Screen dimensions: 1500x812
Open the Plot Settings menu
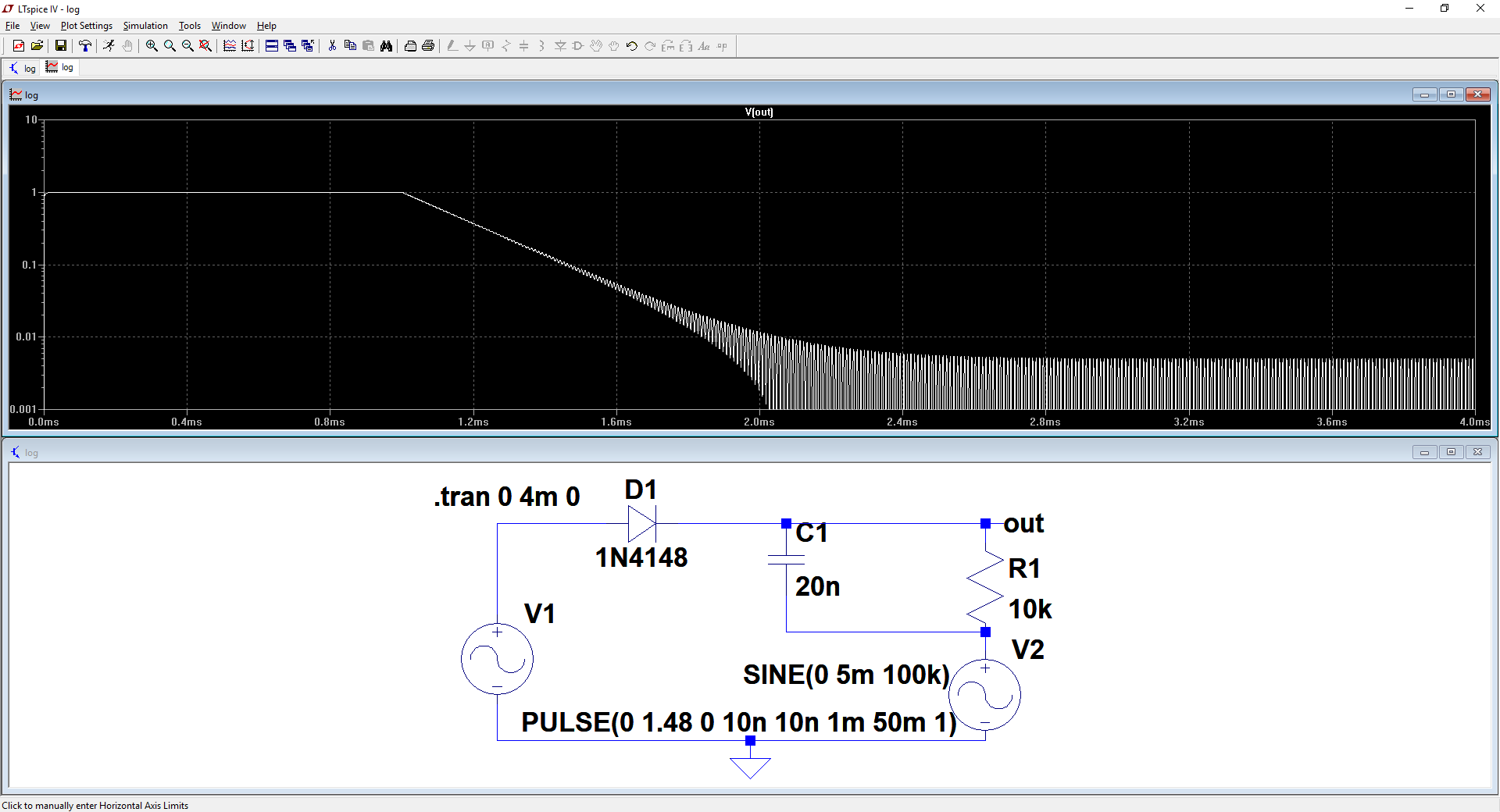[x=86, y=26]
